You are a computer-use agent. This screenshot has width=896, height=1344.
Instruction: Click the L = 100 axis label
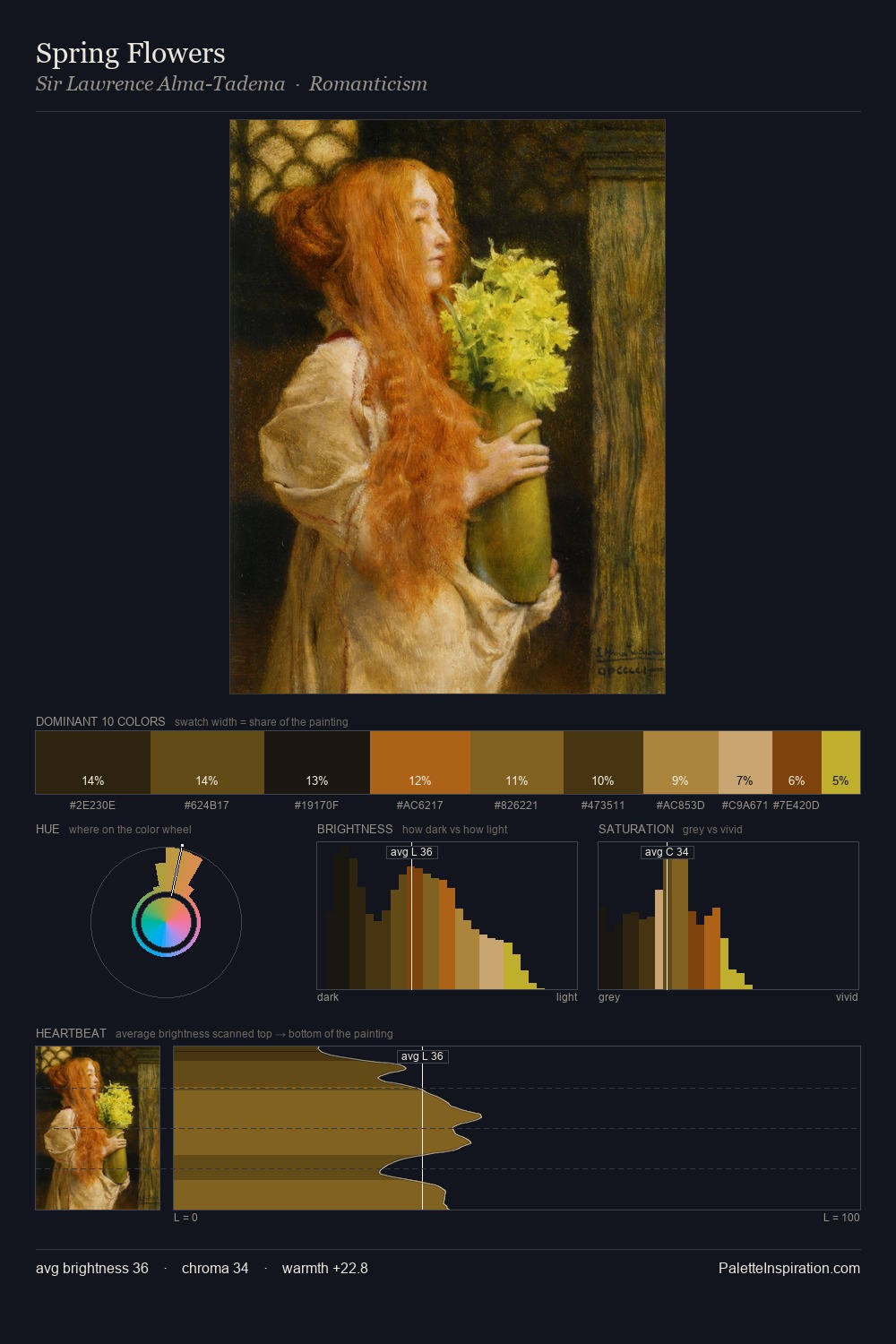tap(841, 1217)
